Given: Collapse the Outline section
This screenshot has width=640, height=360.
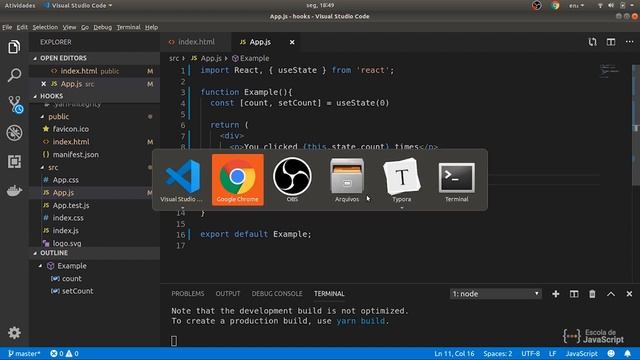Looking at the screenshot, I should 35,253.
